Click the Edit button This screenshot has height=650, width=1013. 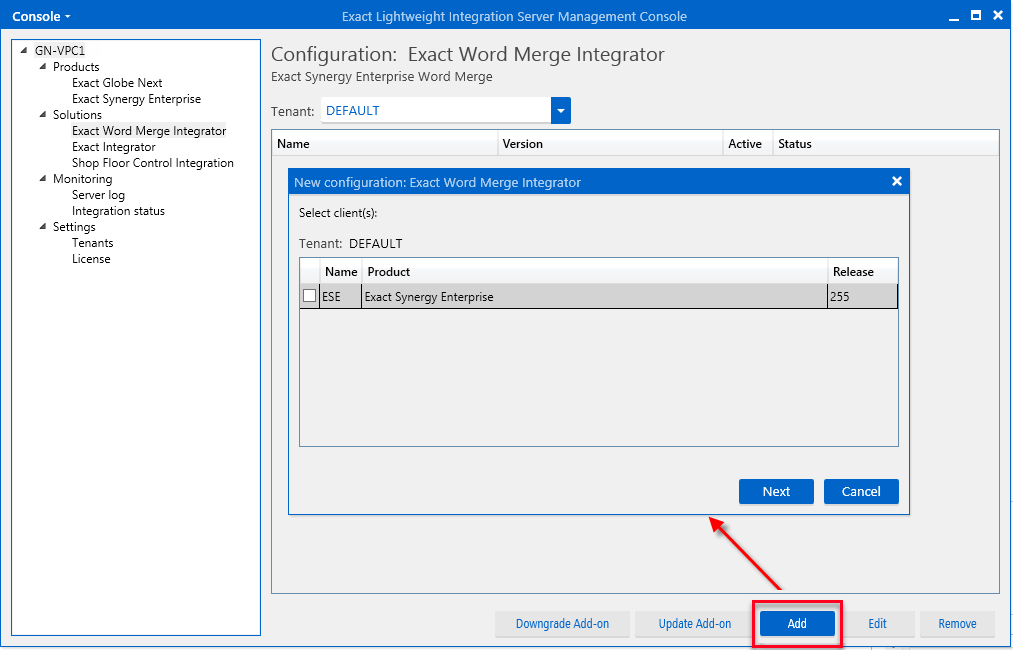click(x=877, y=624)
